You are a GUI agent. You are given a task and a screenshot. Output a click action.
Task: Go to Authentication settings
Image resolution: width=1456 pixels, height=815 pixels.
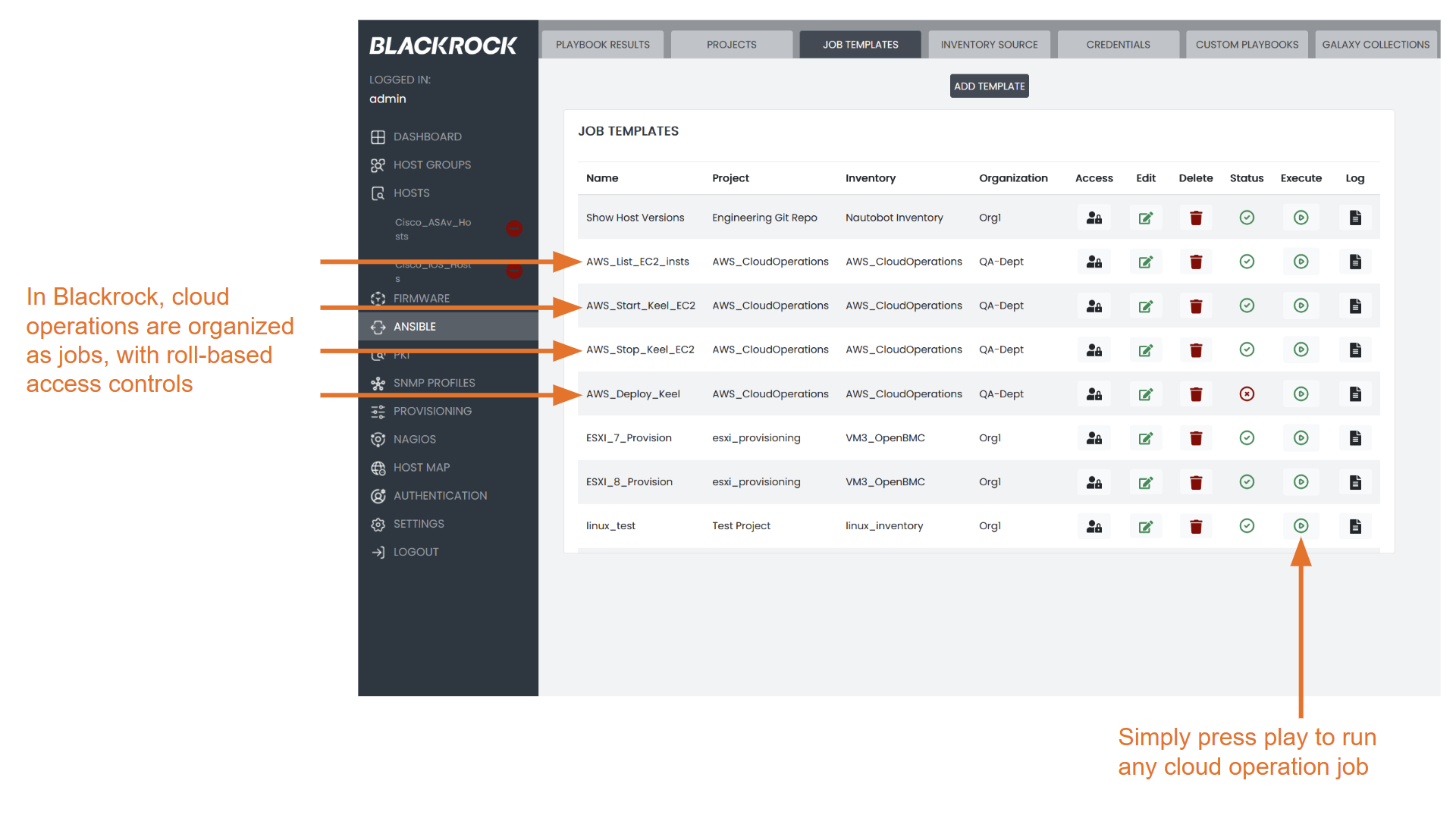click(x=440, y=495)
